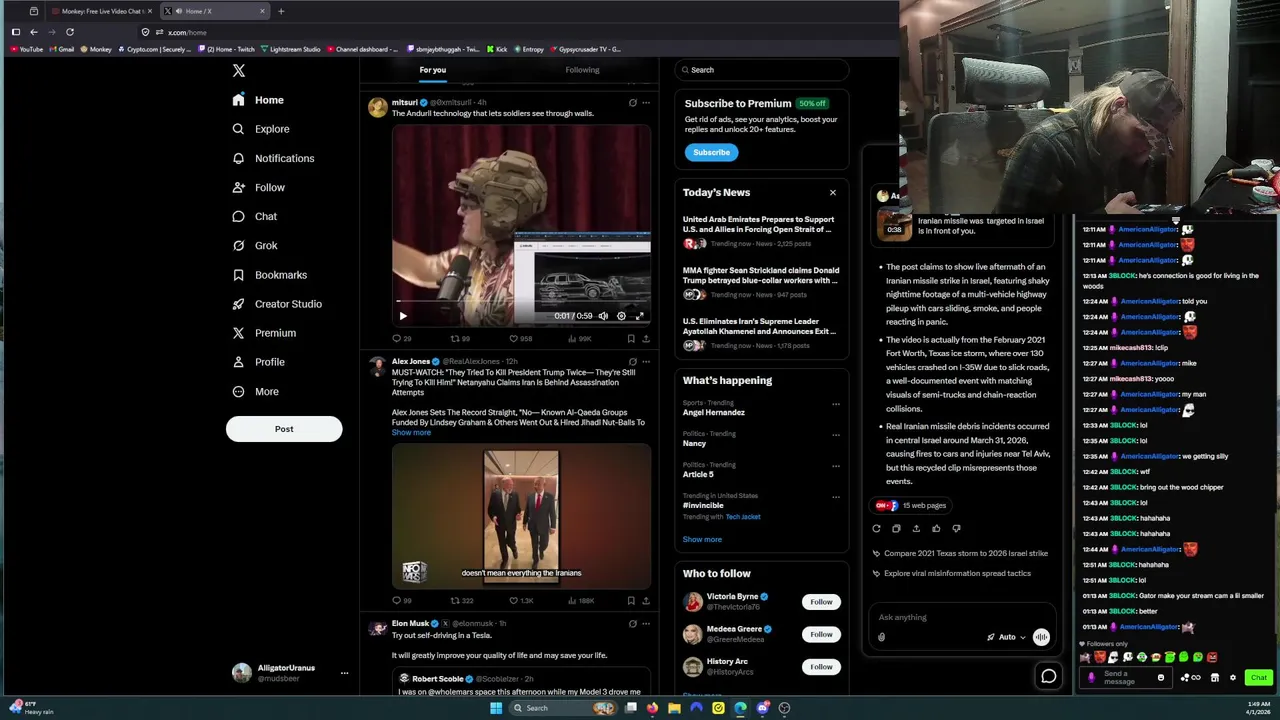Open the Grok Auto mode dropdown
The height and width of the screenshot is (720, 1280).
tap(1007, 637)
